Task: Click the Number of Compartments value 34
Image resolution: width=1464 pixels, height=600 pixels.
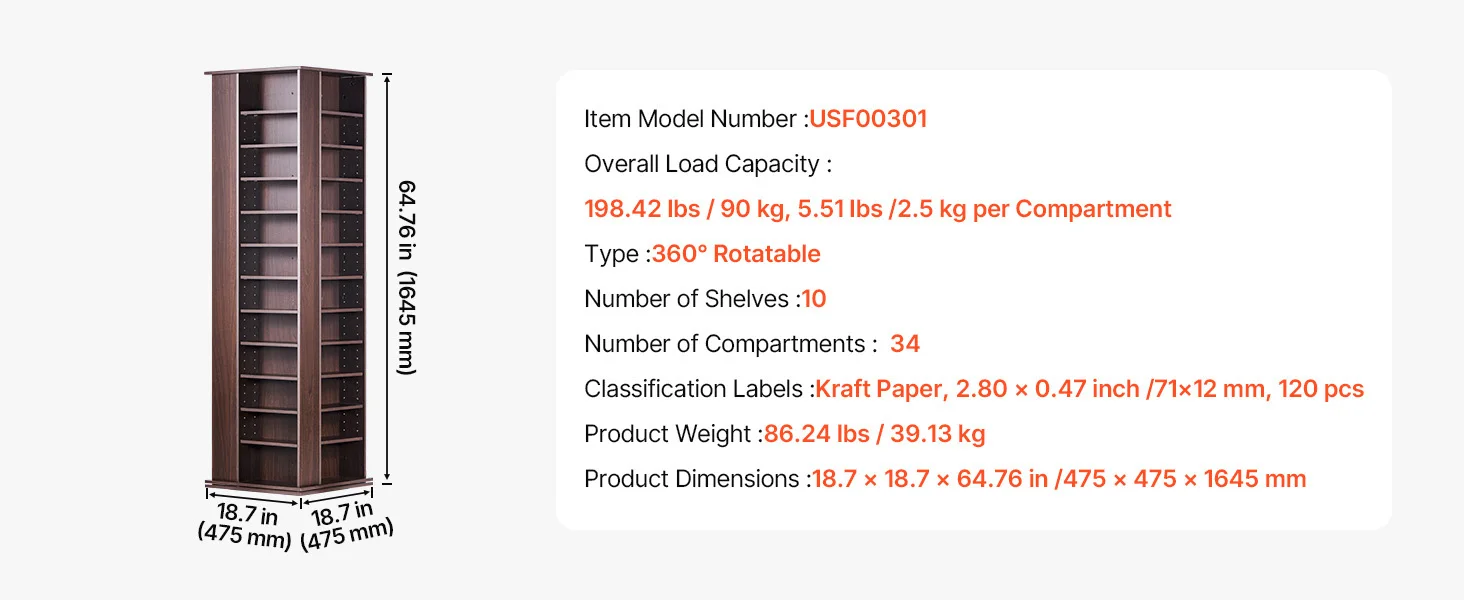Action: [905, 344]
